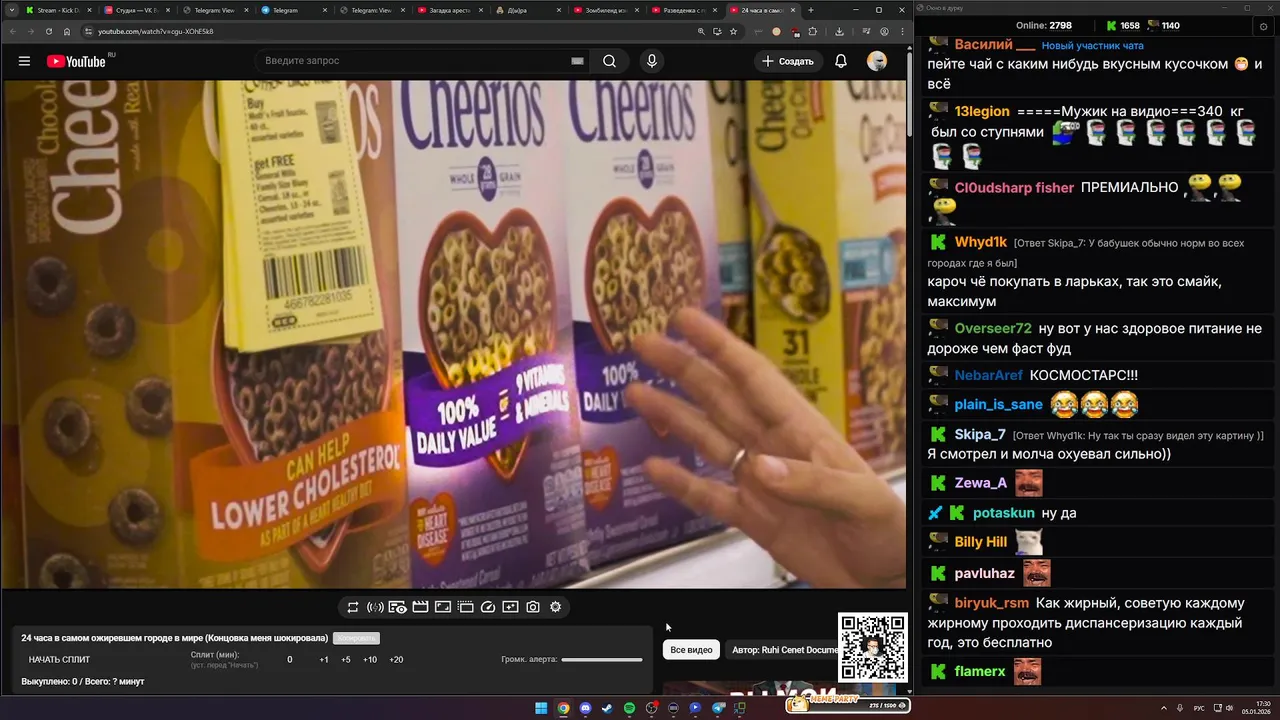
Task: Click the Копировать button next to video title
Action: pyautogui.click(x=356, y=638)
